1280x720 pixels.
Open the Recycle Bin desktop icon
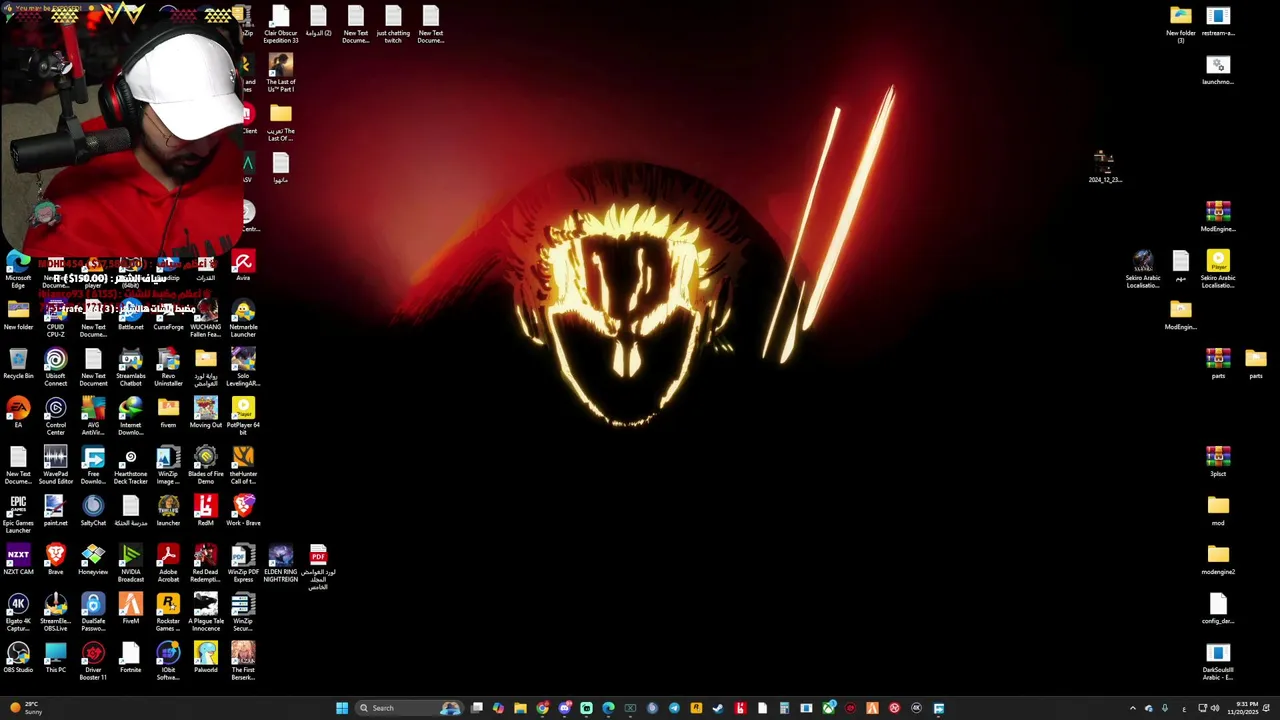pyautogui.click(x=18, y=365)
